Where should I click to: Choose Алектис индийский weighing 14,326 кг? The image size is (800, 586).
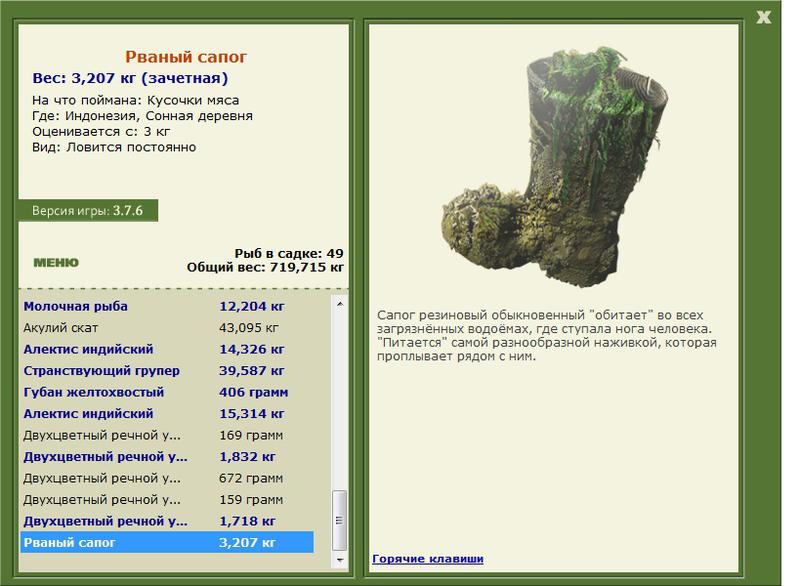pos(88,349)
